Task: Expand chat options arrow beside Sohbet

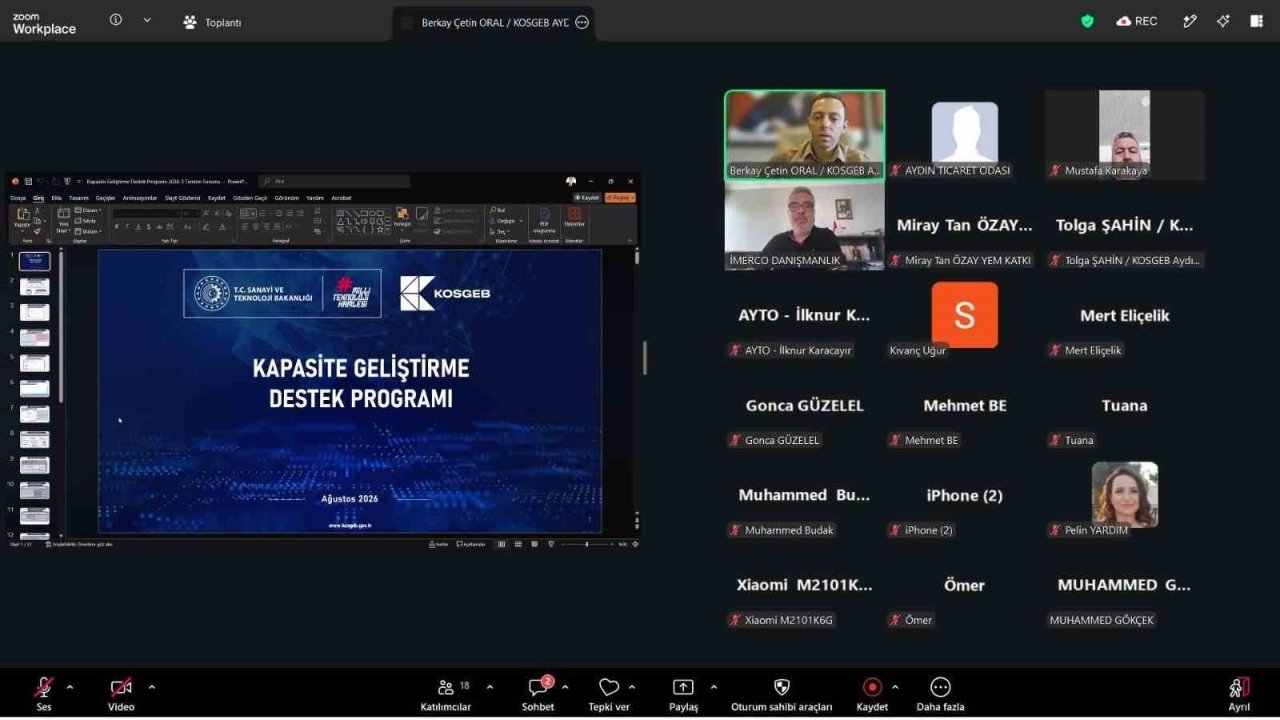Action: pyautogui.click(x=565, y=687)
